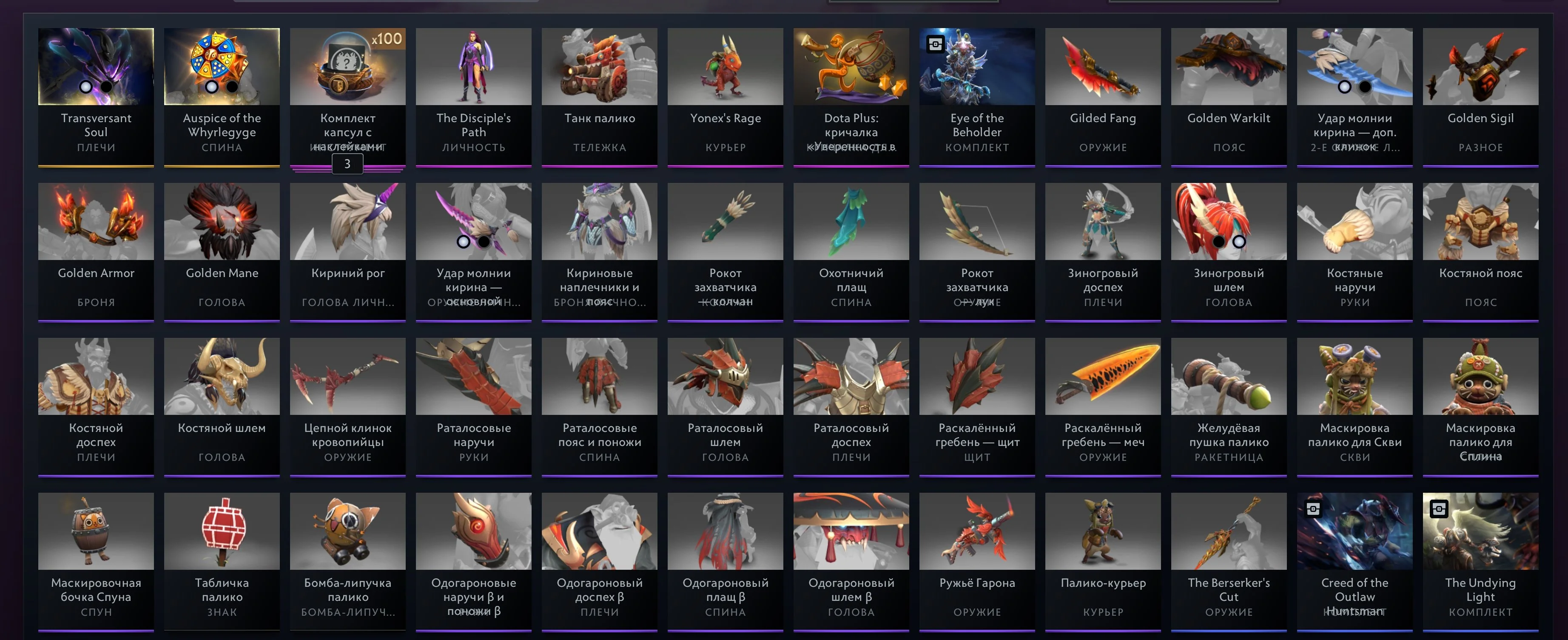This screenshot has height=640, width=1568.
Task: Click the Палико-курьер name label
Action: point(1103,583)
